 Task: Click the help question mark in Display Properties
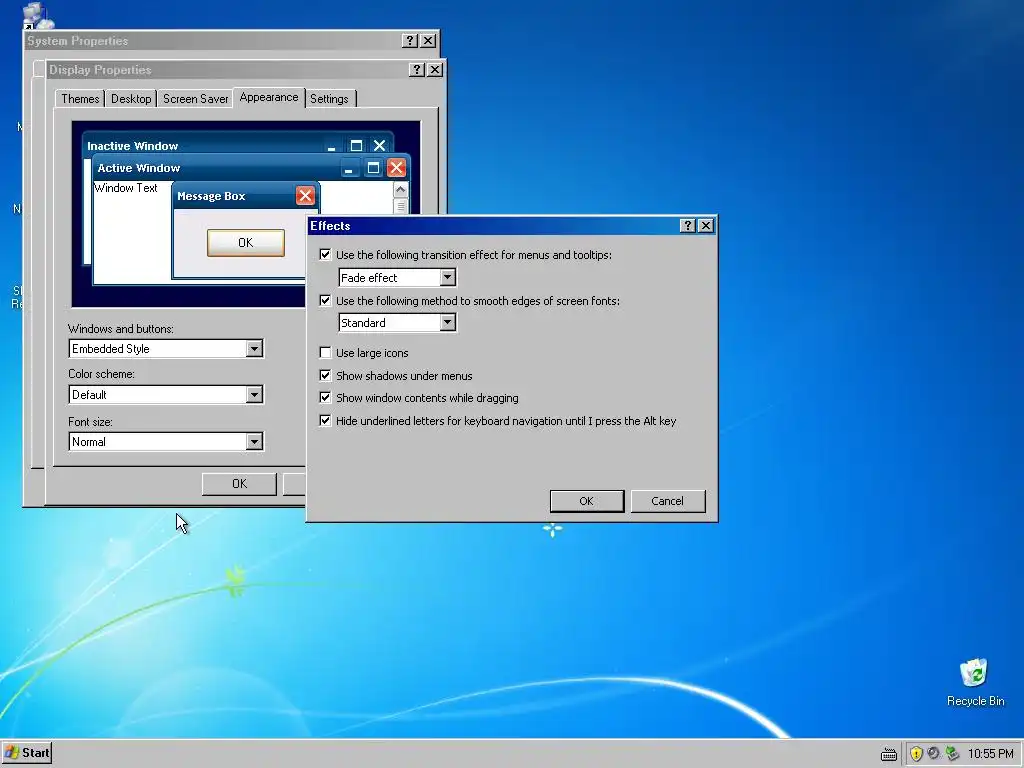click(x=417, y=69)
